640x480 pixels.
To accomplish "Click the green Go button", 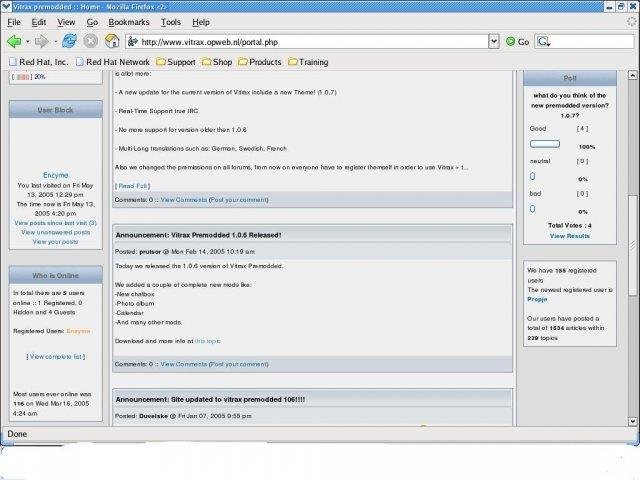I will (x=517, y=42).
